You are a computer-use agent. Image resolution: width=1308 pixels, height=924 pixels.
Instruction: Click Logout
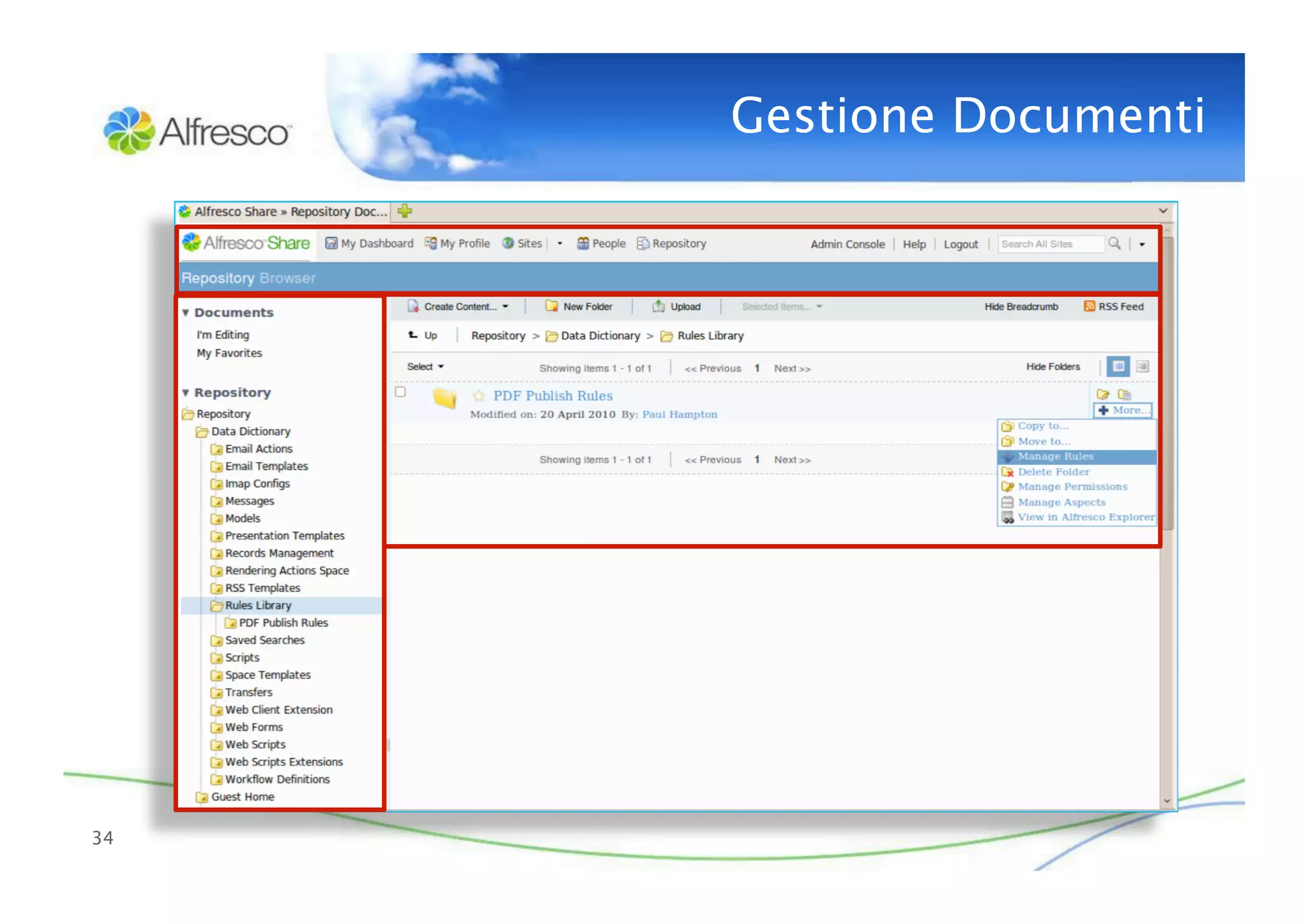pos(961,244)
